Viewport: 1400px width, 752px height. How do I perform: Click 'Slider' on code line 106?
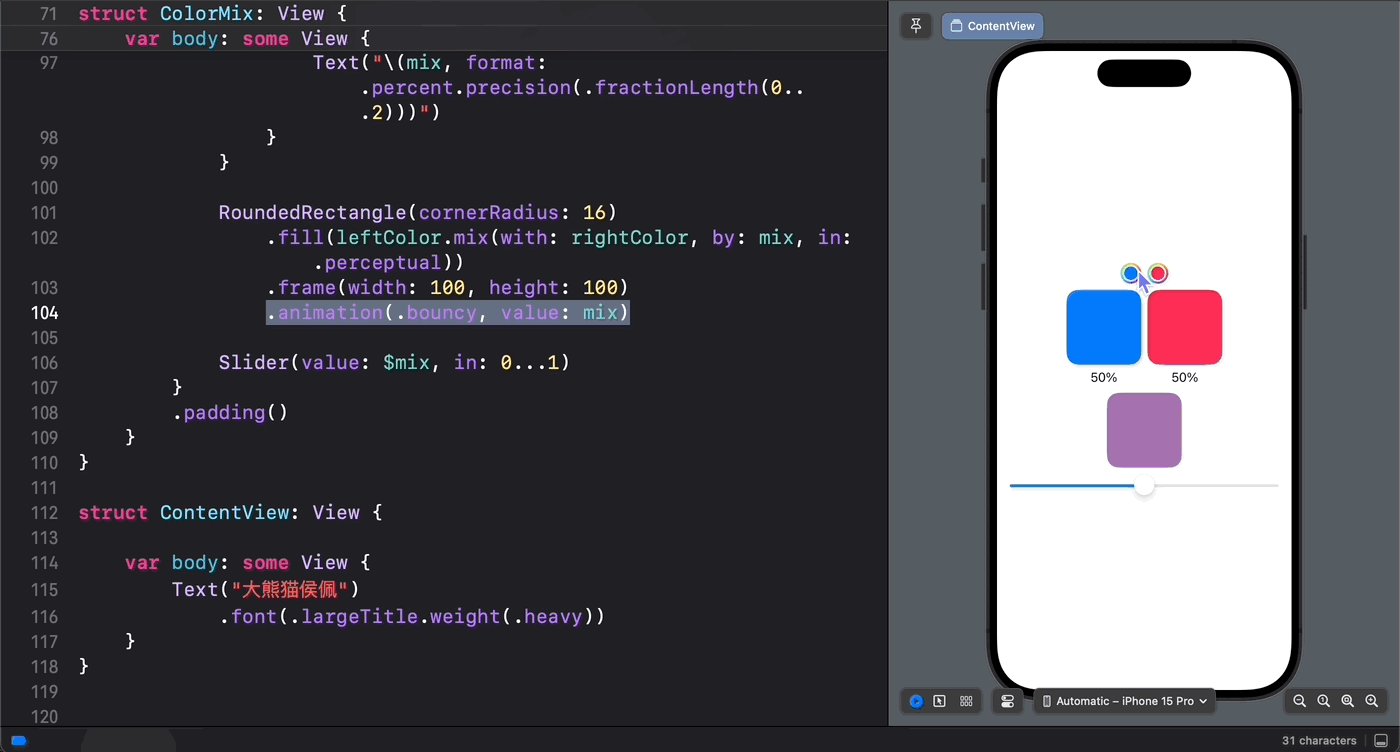pyautogui.click(x=254, y=363)
